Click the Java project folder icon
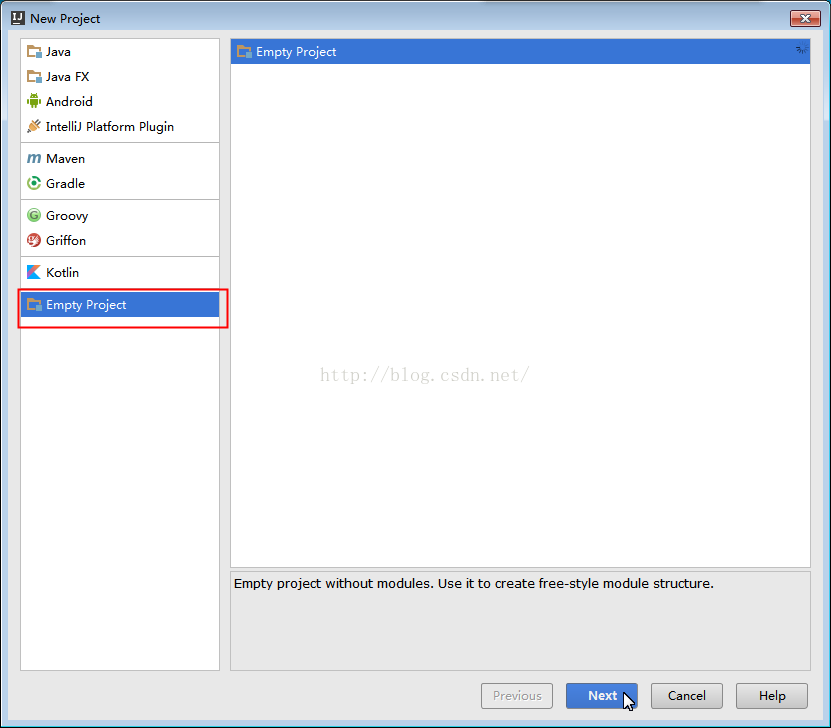 click(x=34, y=51)
